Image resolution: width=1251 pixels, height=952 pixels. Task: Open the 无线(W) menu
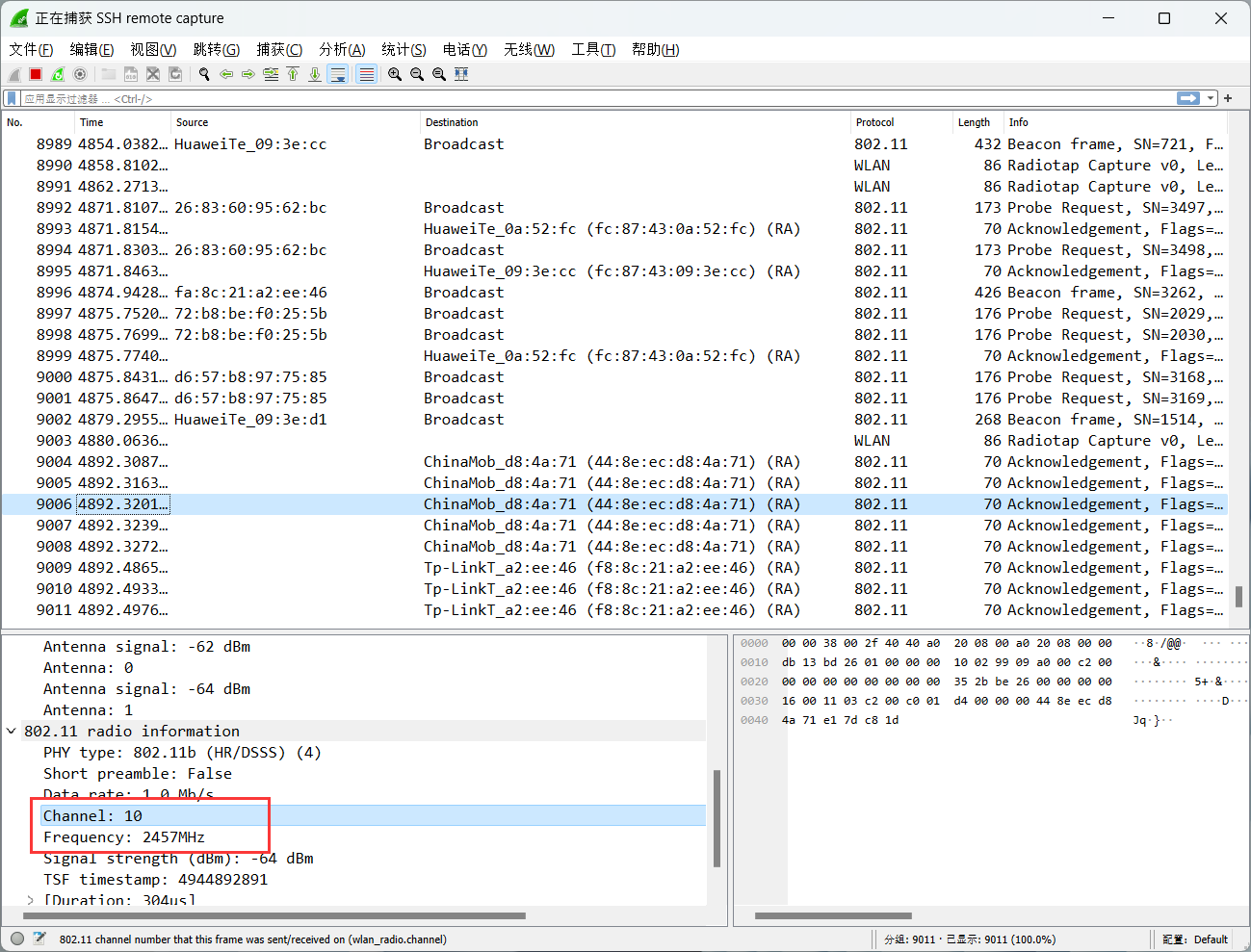click(529, 49)
